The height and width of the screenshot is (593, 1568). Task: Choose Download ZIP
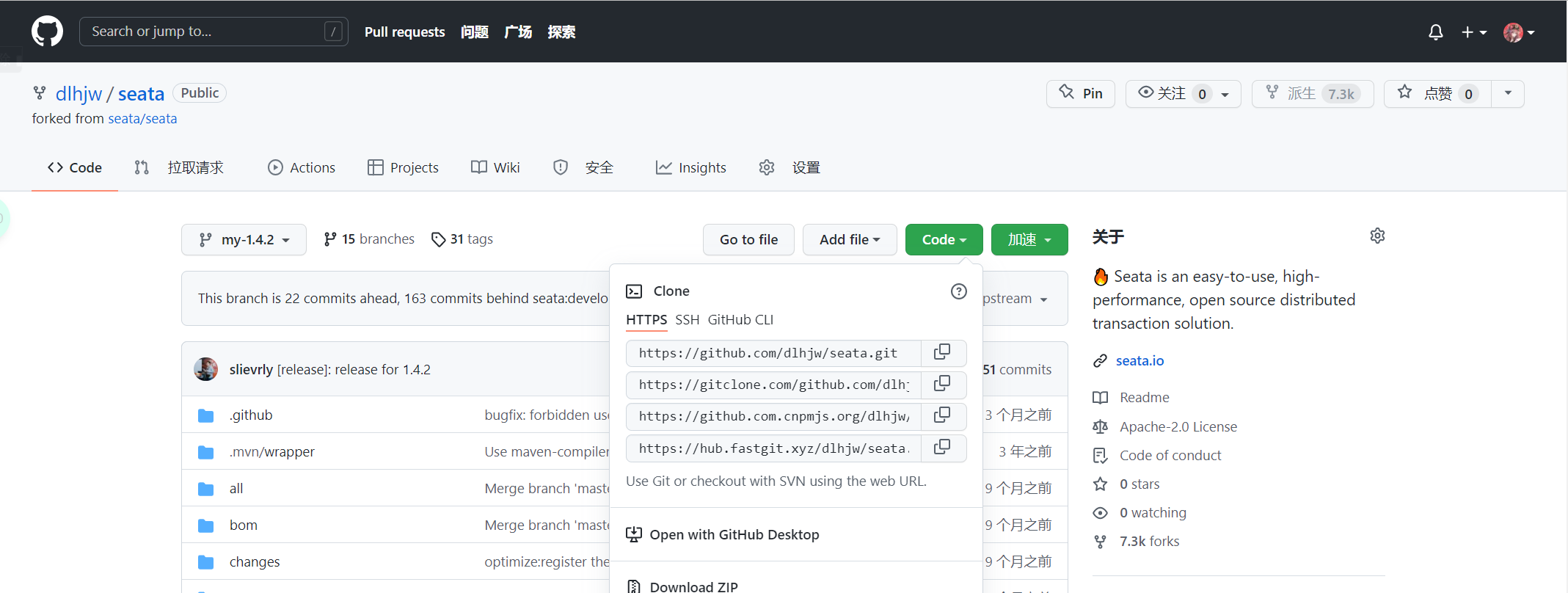(682, 586)
